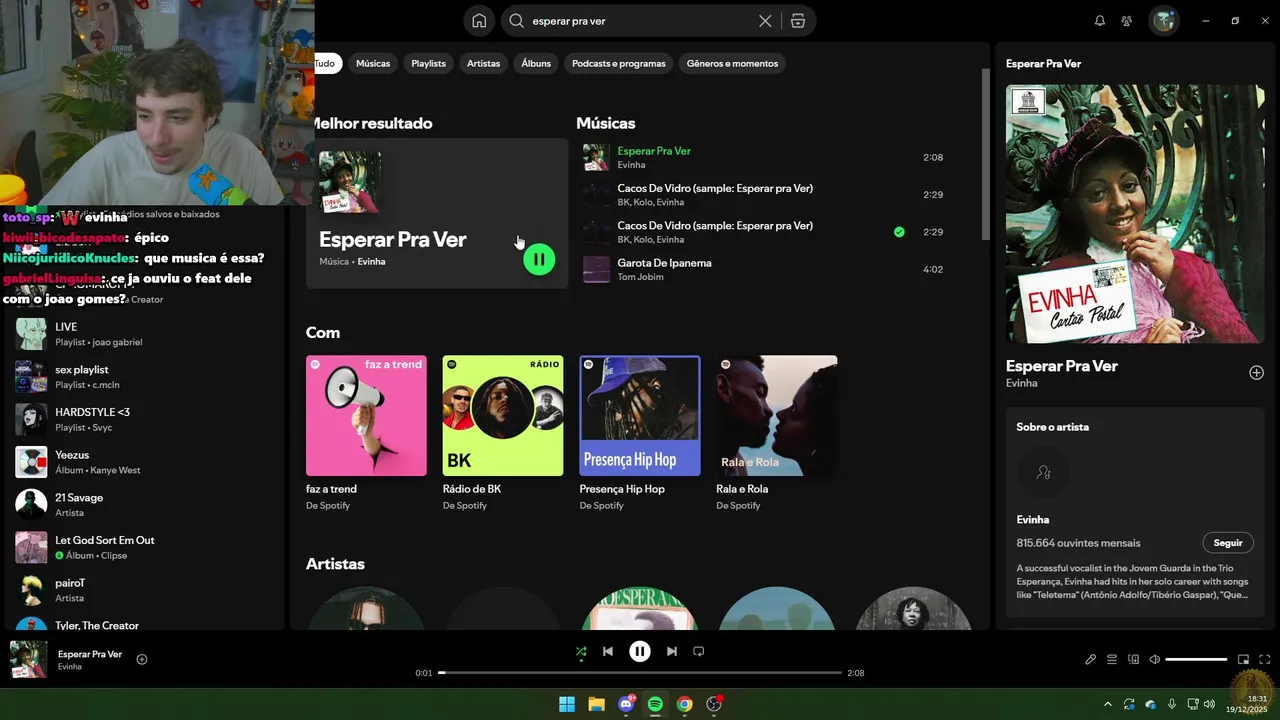Open Google Chrome from the taskbar
Image resolution: width=1280 pixels, height=720 pixels.
(x=684, y=704)
